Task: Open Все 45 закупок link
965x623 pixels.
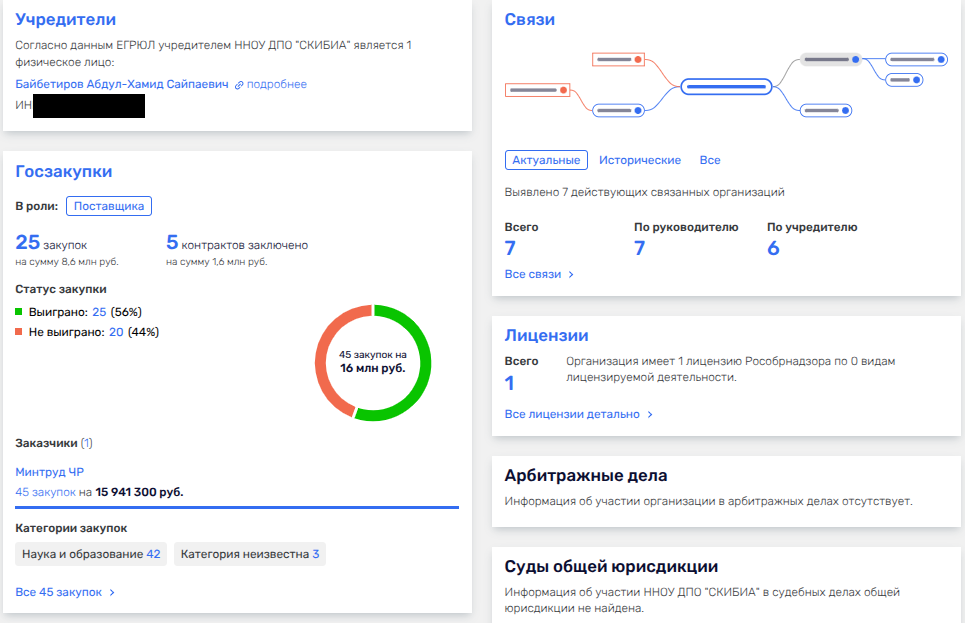Action: (x=66, y=592)
